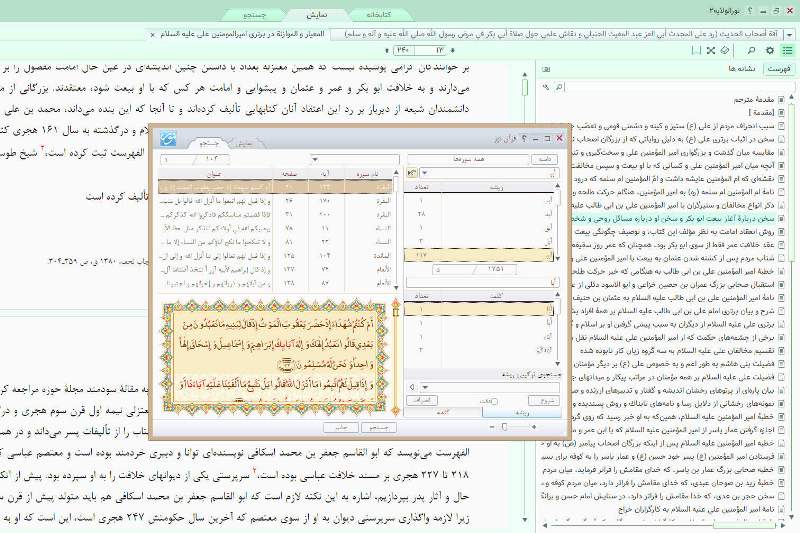The width and height of the screenshot is (800, 533).
Task: Click the index panel horizontal scrollbar
Action: point(663,524)
